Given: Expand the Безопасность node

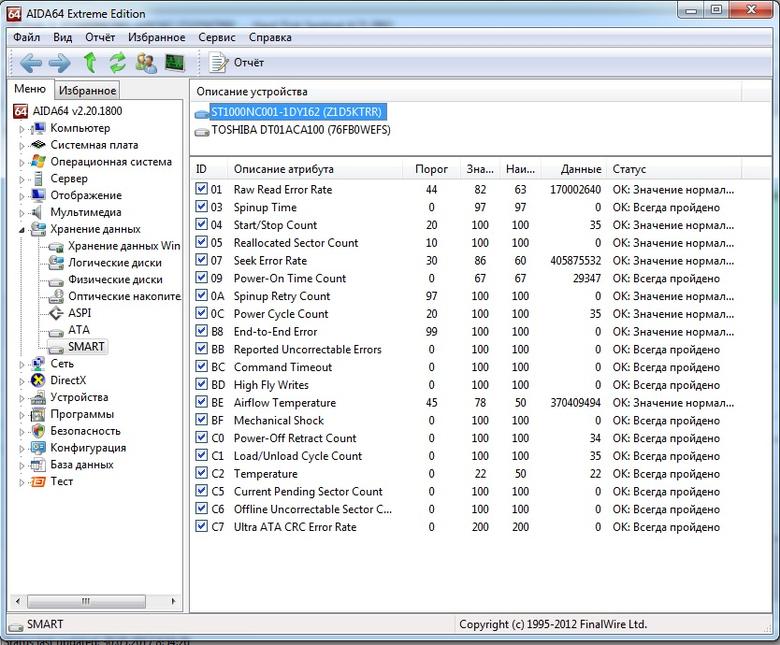Looking at the screenshot, I should click(x=22, y=432).
